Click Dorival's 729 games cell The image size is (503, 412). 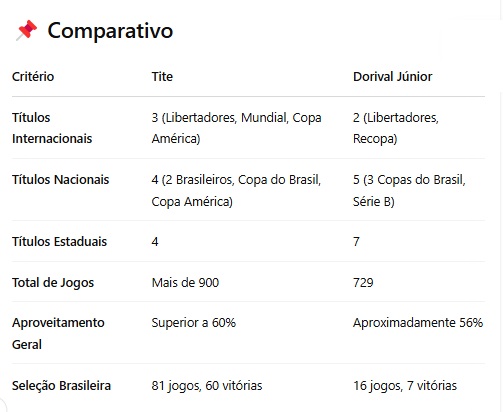(x=363, y=283)
